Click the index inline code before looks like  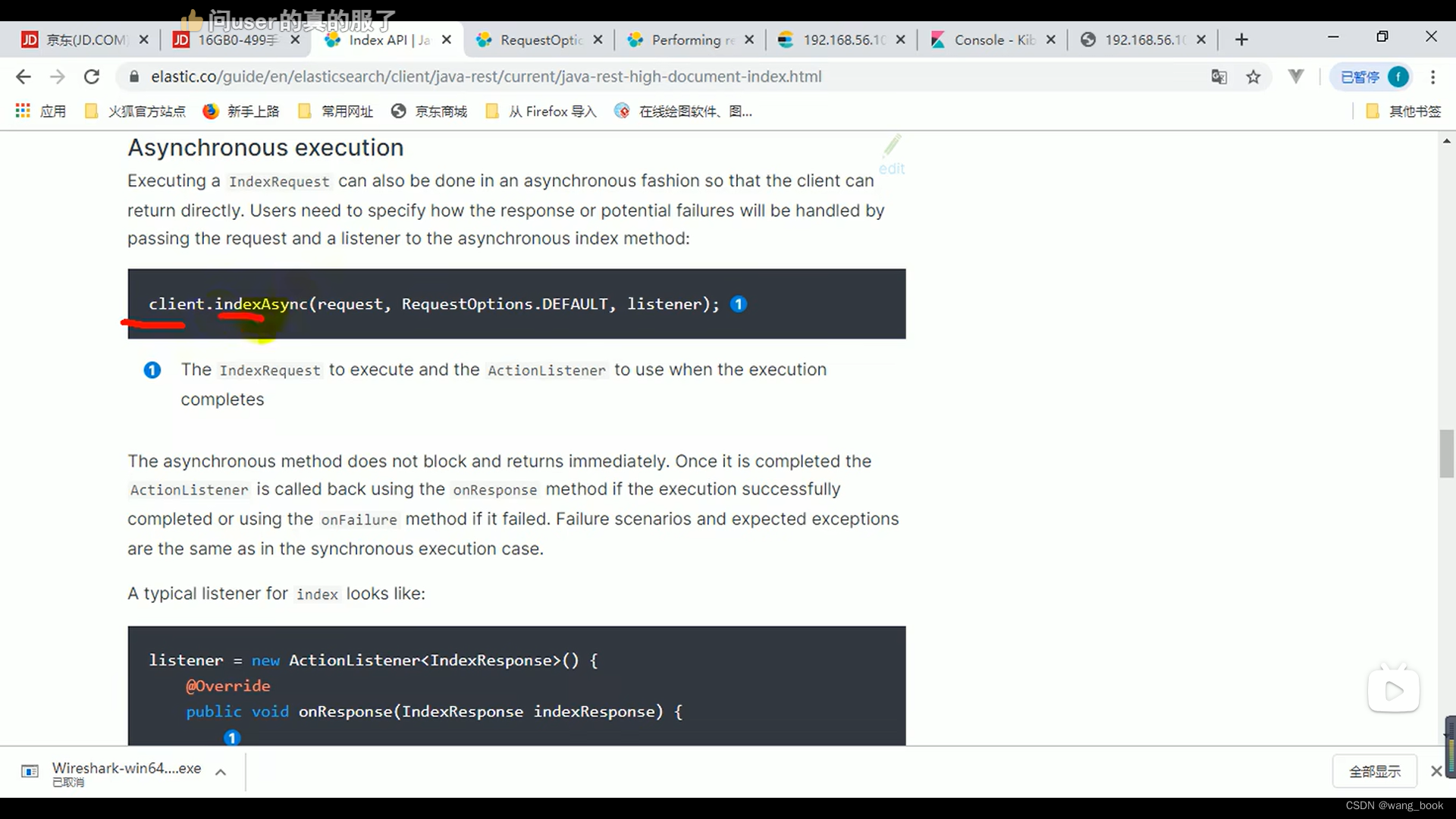317,595
